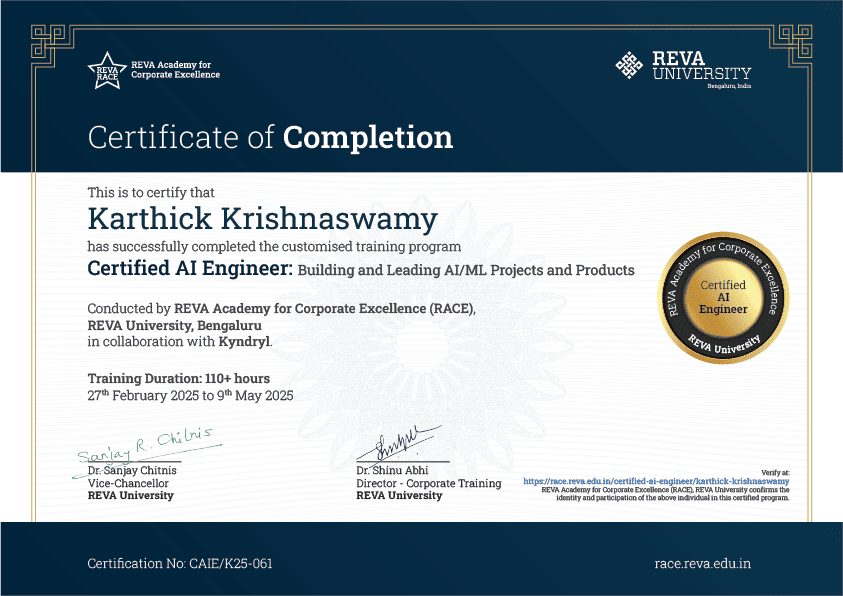Click the "Vice-Chancellor" title
This screenshot has height=596, width=843.
(128, 483)
